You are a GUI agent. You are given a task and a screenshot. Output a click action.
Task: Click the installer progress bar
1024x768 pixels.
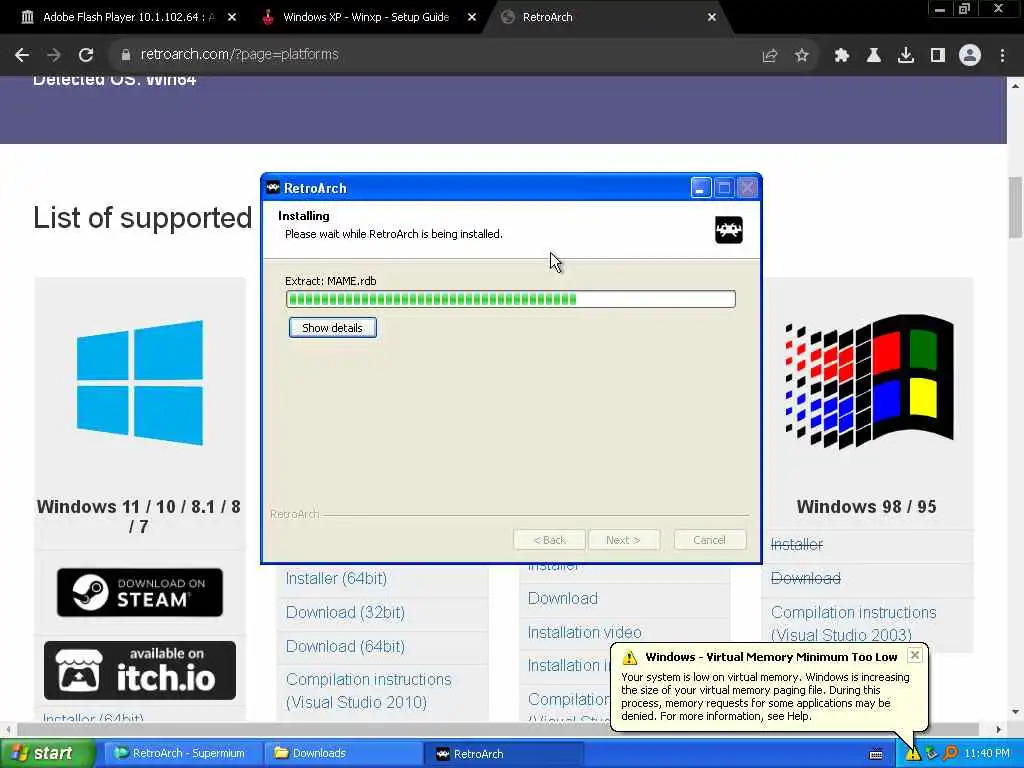point(511,299)
